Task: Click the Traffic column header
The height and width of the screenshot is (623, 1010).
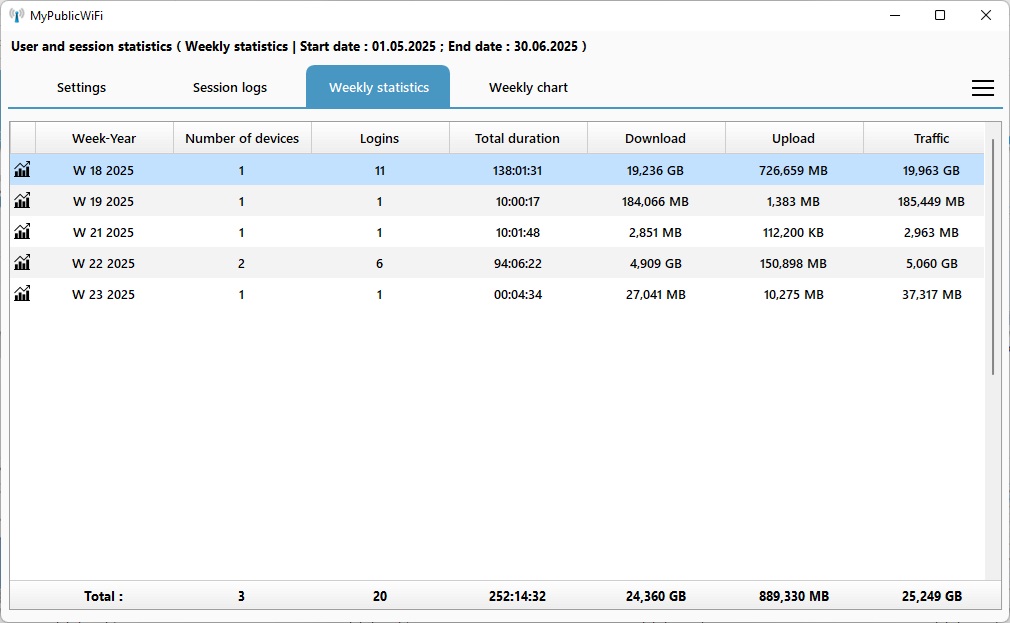Action: [x=931, y=138]
